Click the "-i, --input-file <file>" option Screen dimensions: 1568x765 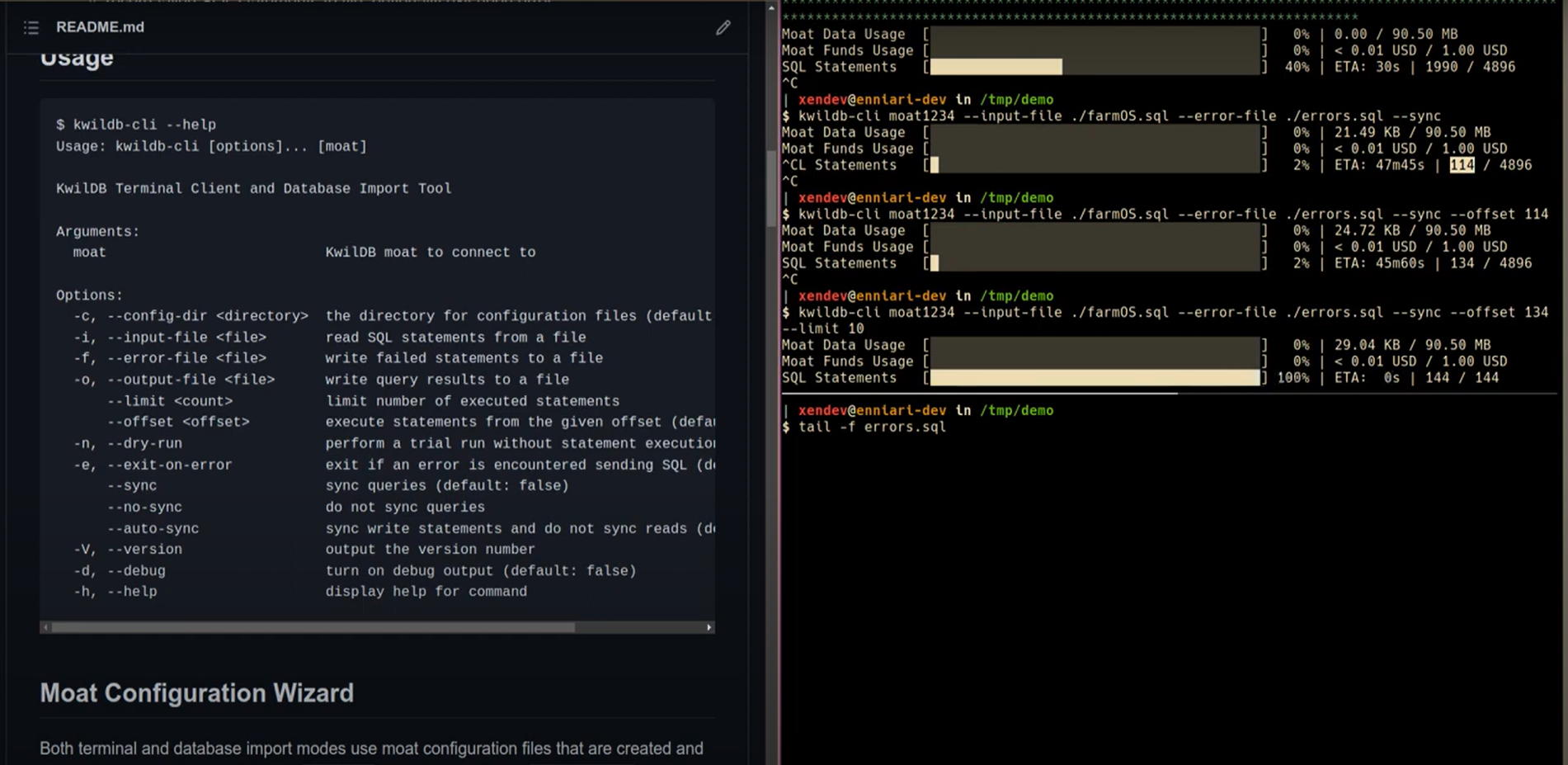click(x=170, y=338)
